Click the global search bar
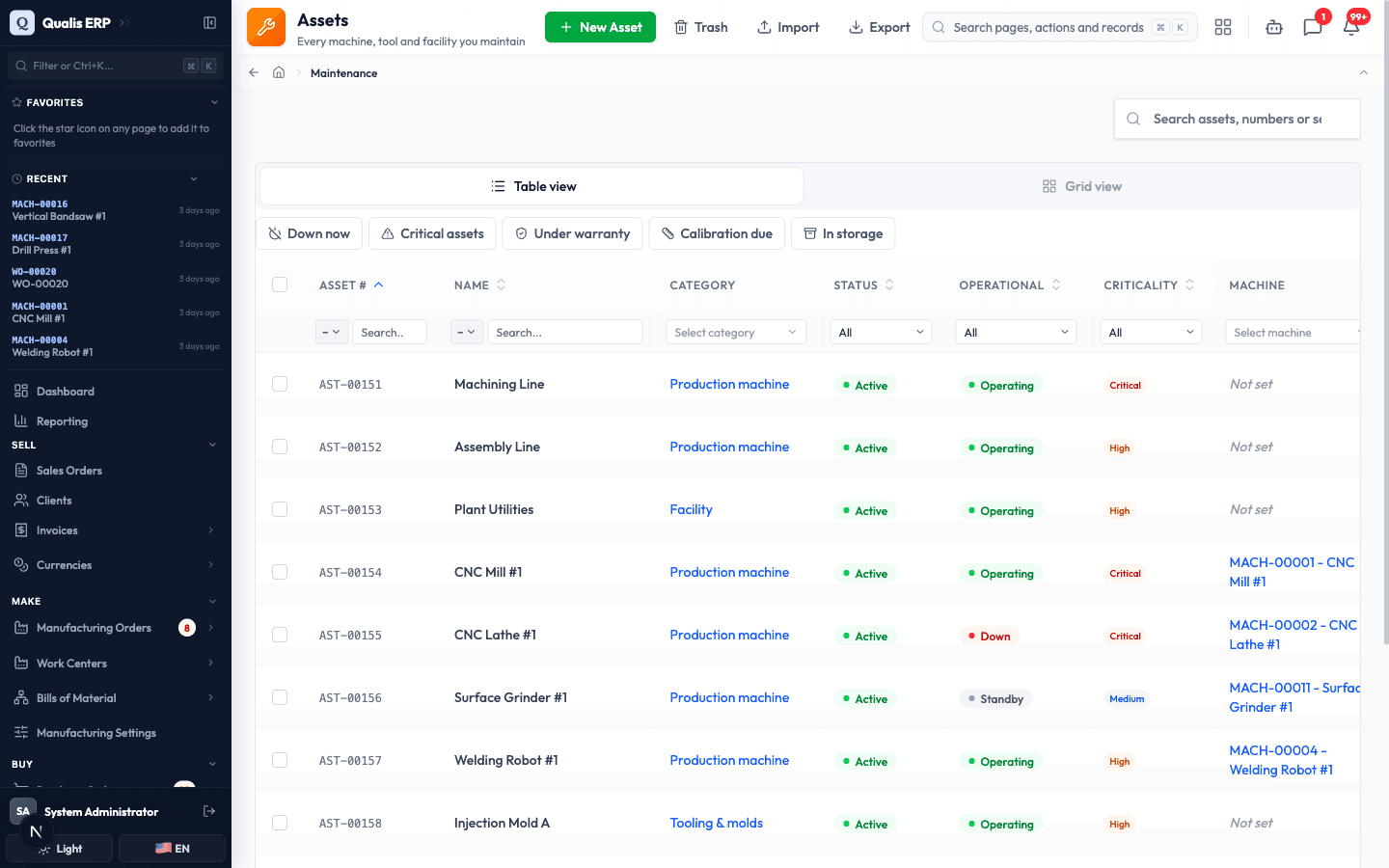 [1060, 27]
